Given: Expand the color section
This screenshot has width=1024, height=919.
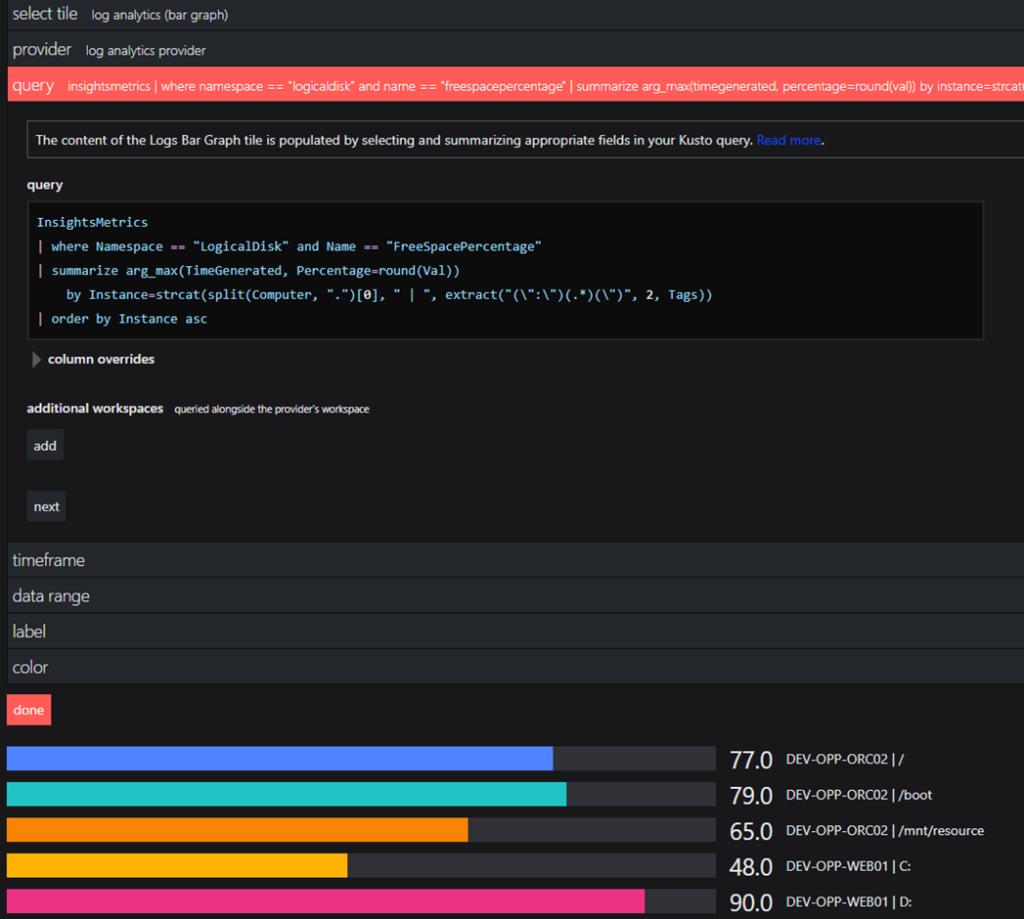Looking at the screenshot, I should [30, 667].
